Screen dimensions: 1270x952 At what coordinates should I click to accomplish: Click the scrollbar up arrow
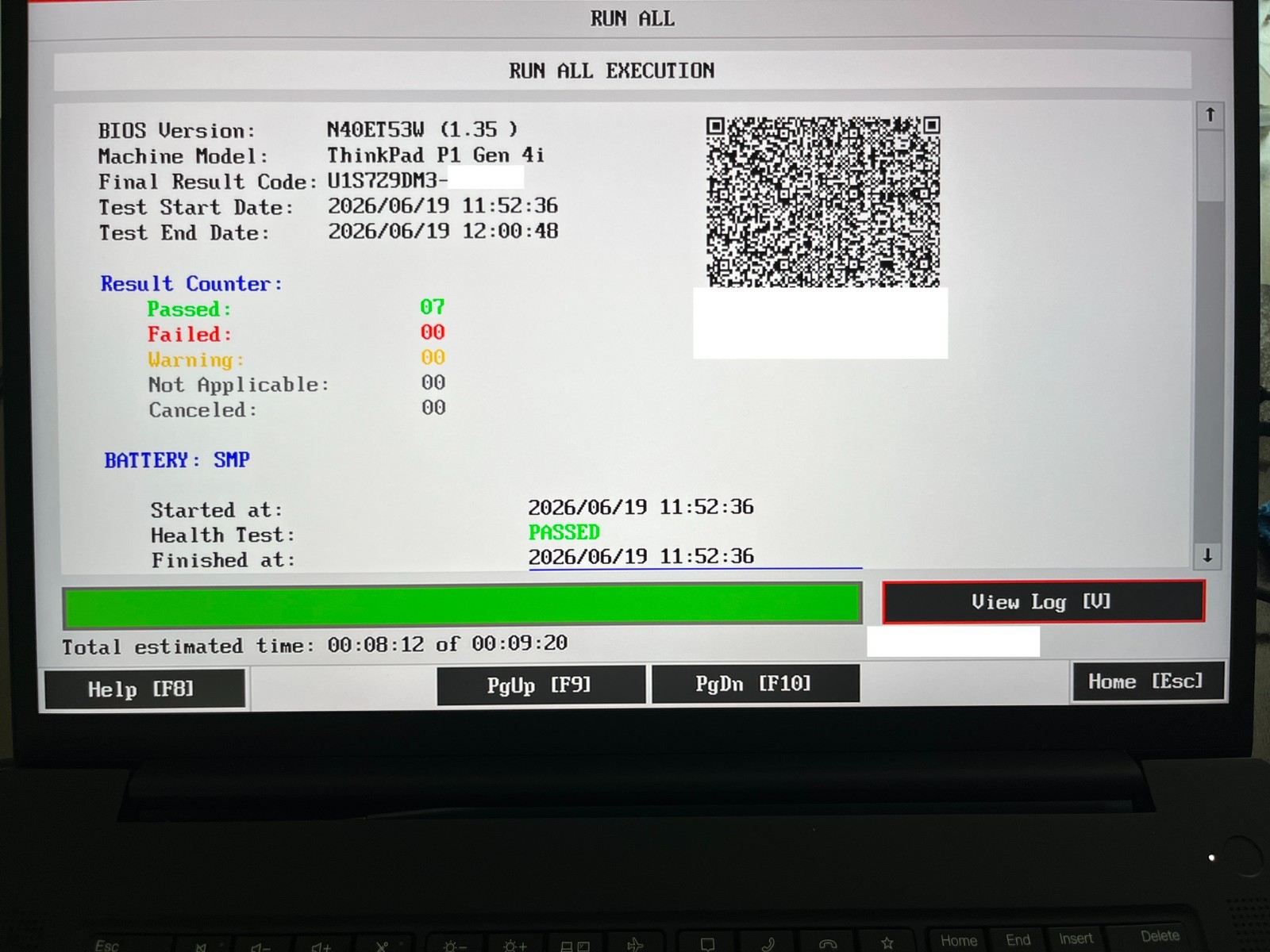1210,116
